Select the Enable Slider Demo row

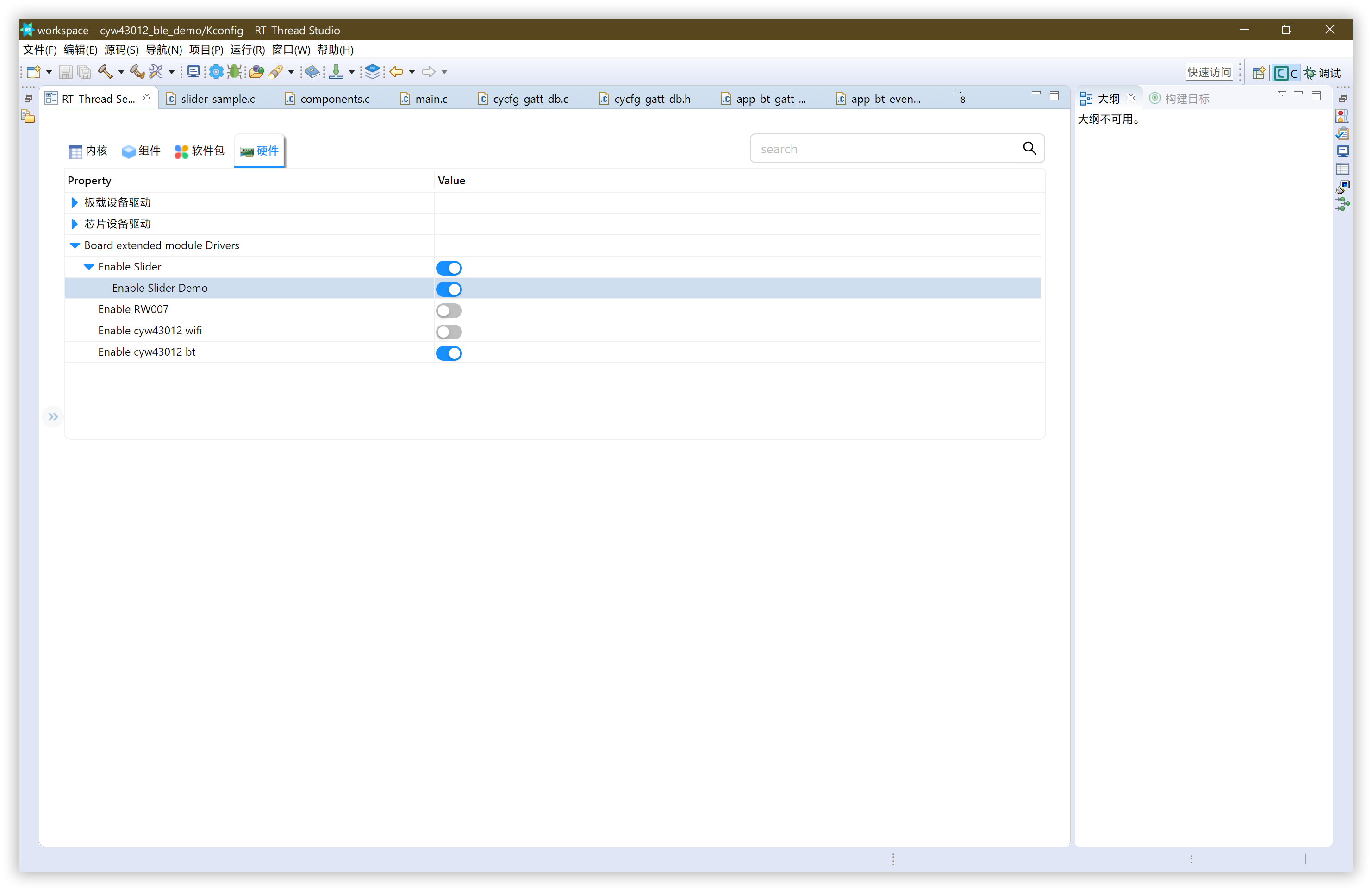tap(552, 289)
